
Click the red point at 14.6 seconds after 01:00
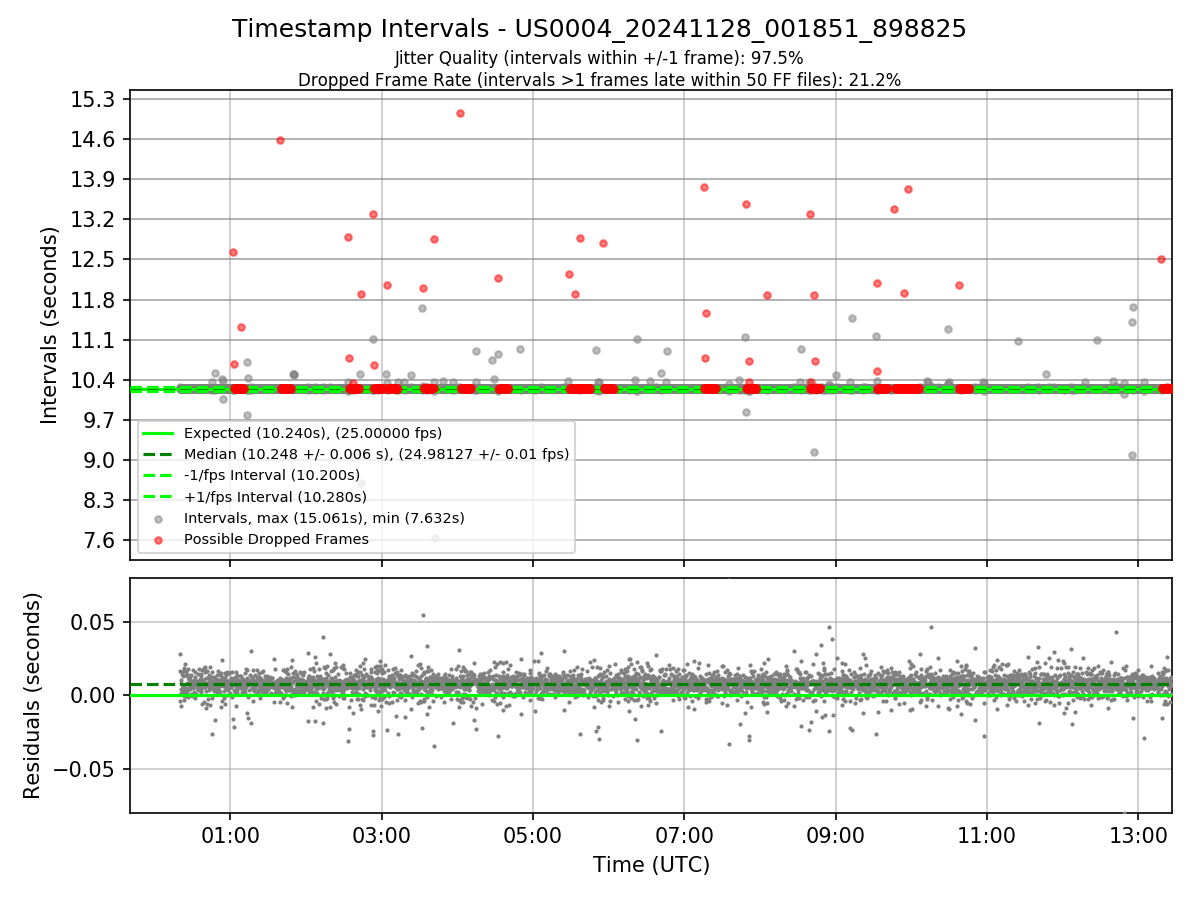[280, 140]
